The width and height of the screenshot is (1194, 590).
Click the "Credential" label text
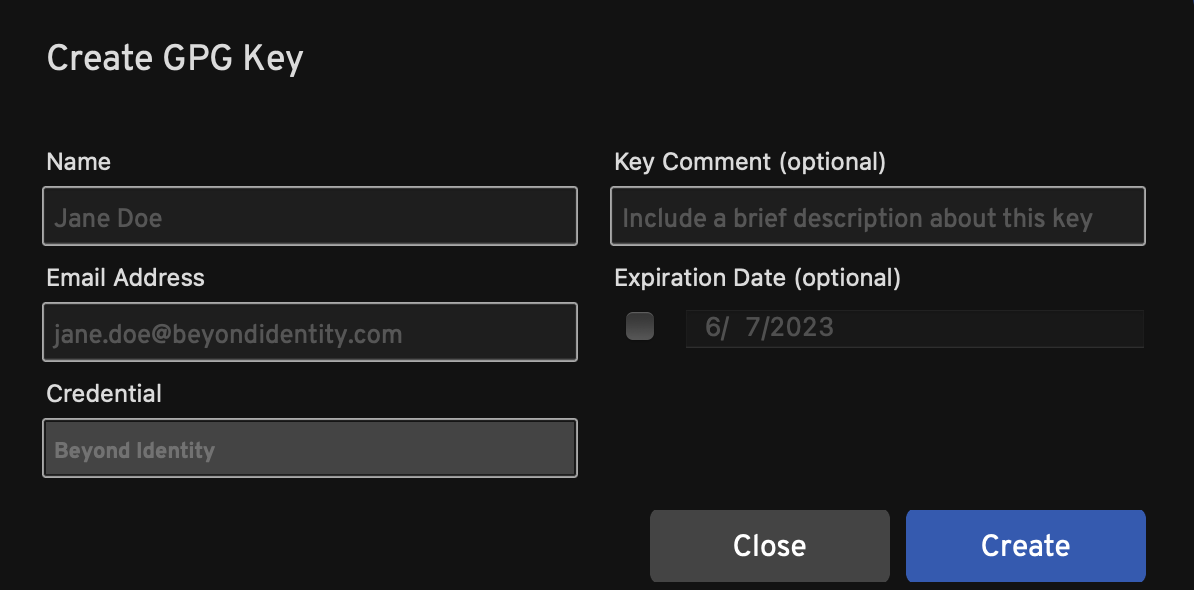coord(104,394)
